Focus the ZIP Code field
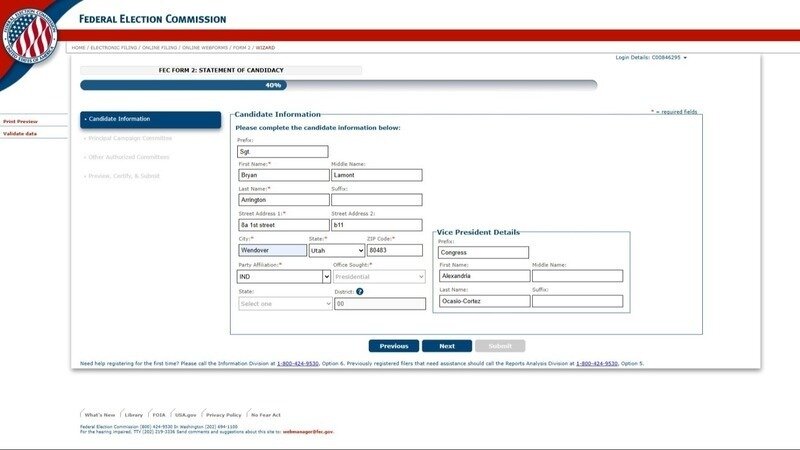The width and height of the screenshot is (800, 450). [x=395, y=250]
